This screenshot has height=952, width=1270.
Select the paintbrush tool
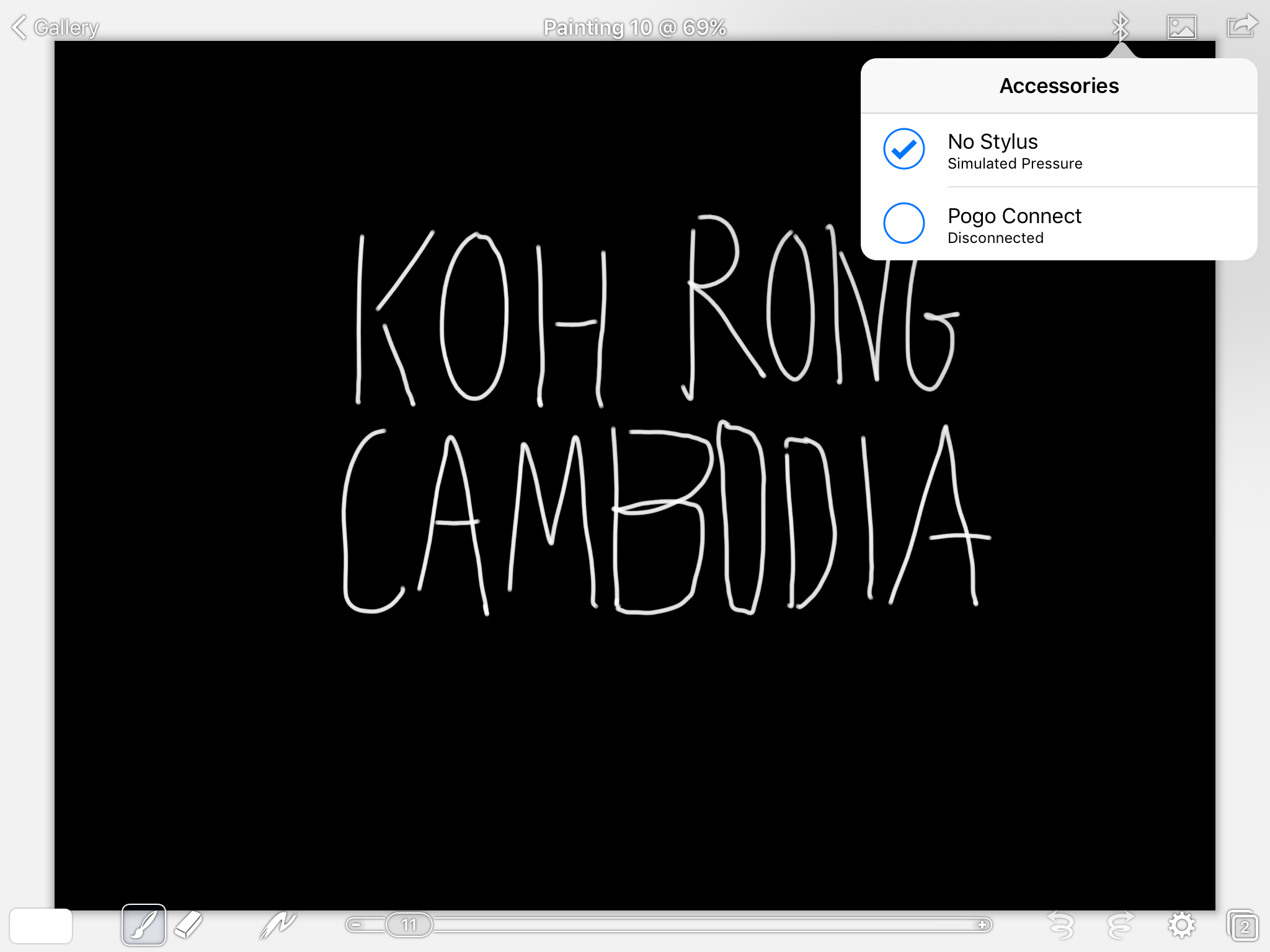(x=144, y=925)
